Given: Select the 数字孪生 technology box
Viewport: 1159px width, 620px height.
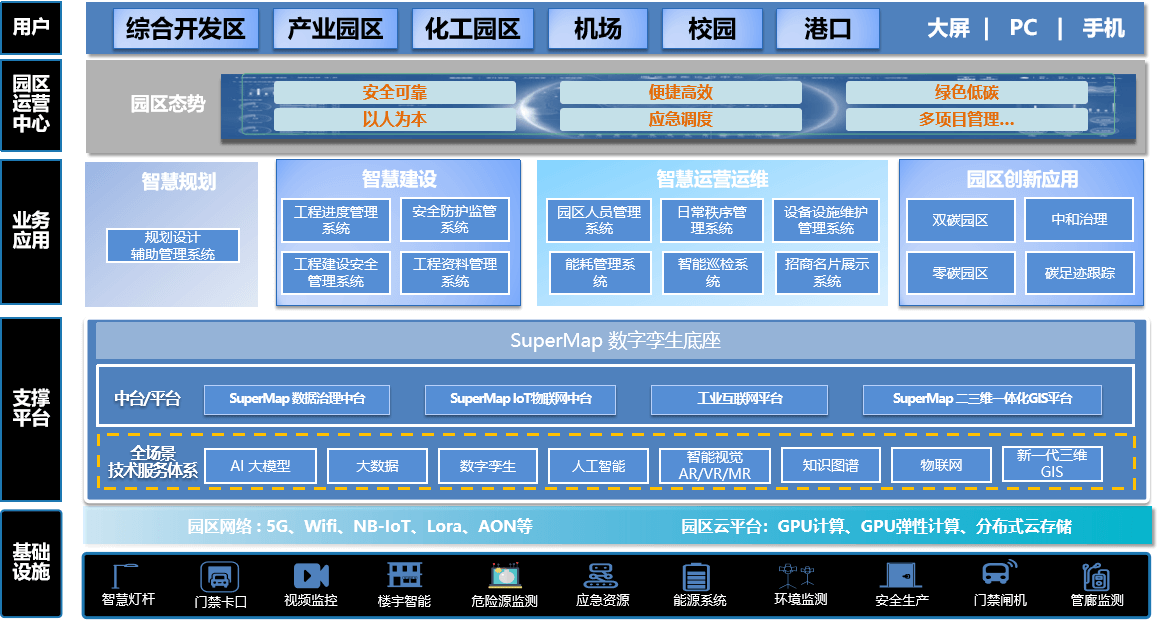Looking at the screenshot, I should coord(488,466).
